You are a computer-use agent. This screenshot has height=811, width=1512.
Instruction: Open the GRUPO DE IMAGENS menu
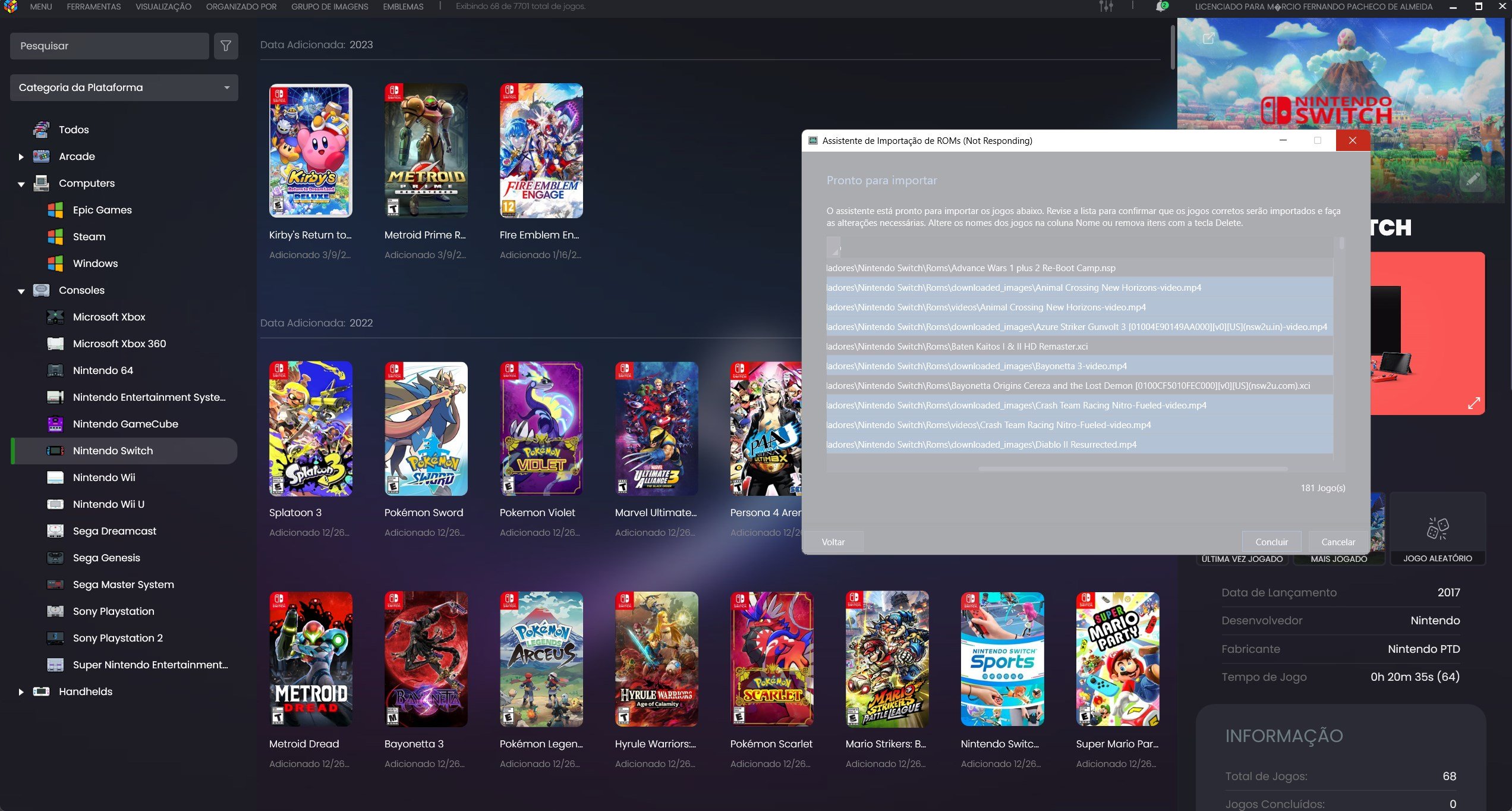330,7
